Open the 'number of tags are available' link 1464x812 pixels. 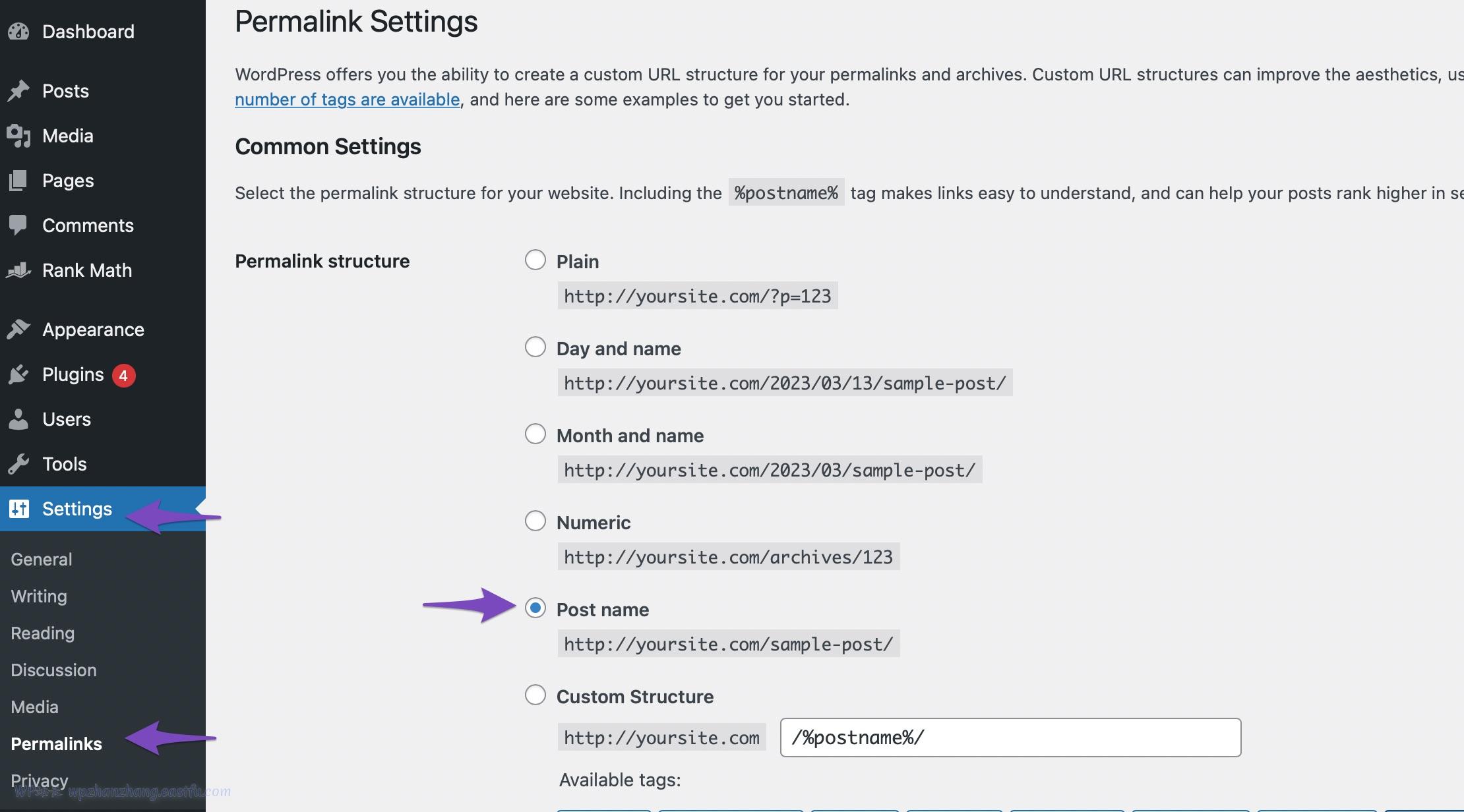point(347,100)
